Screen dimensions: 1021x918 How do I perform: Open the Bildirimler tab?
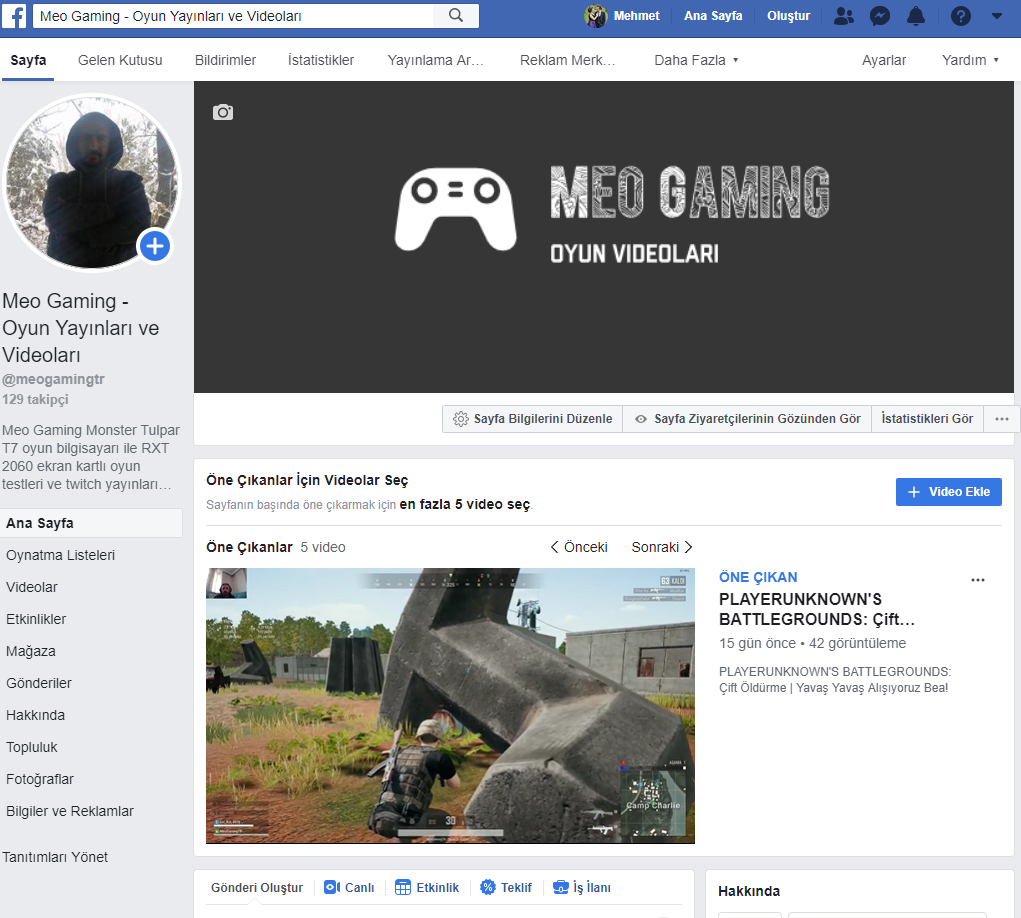coord(225,60)
